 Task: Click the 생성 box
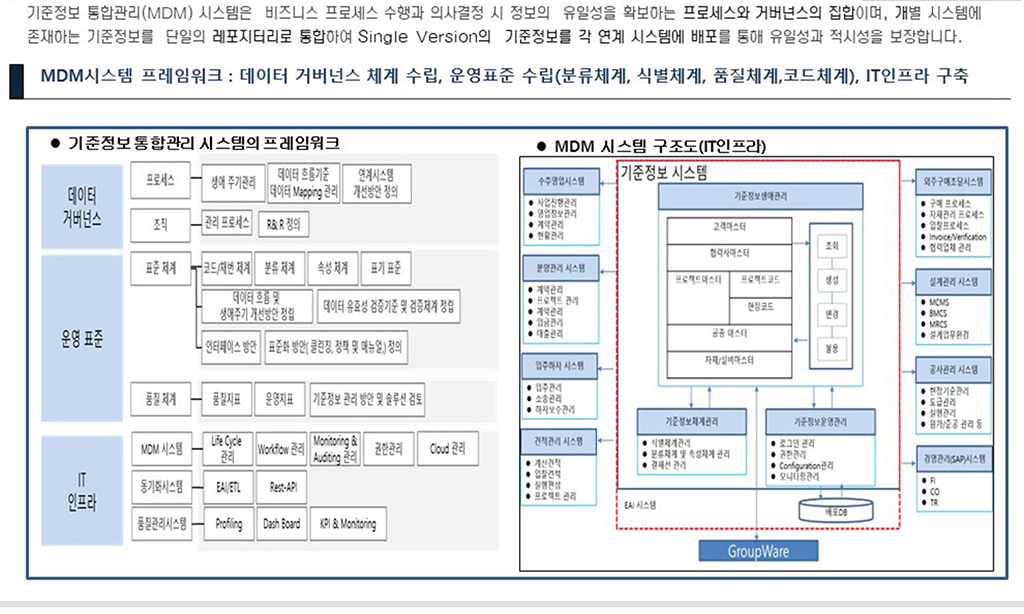coord(831,280)
